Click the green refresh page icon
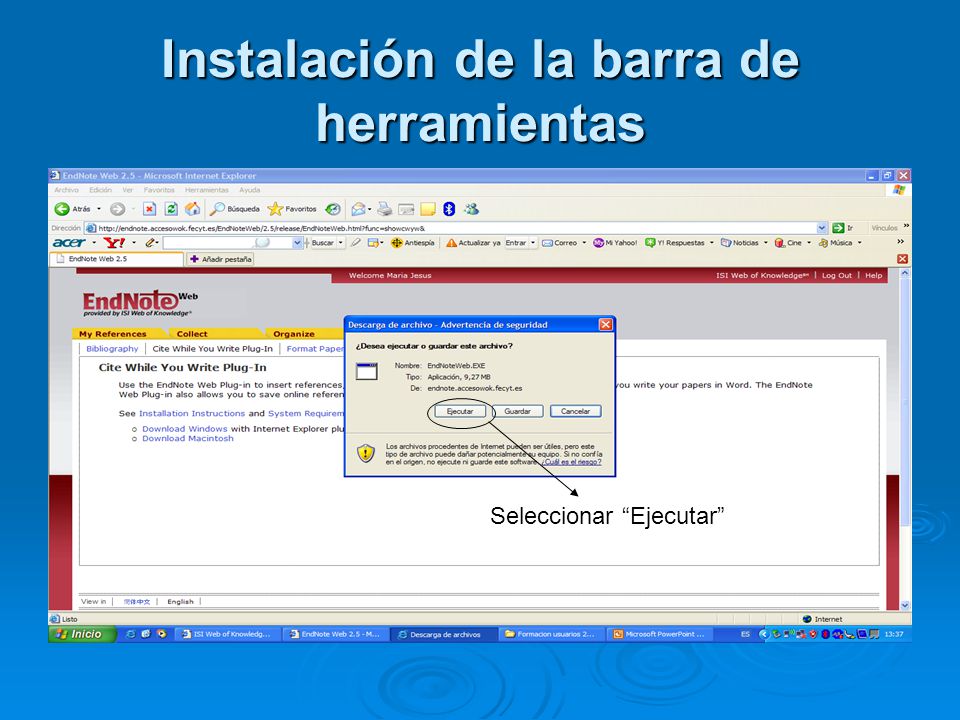Screen dimensions: 960x720 pyautogui.click(x=171, y=209)
